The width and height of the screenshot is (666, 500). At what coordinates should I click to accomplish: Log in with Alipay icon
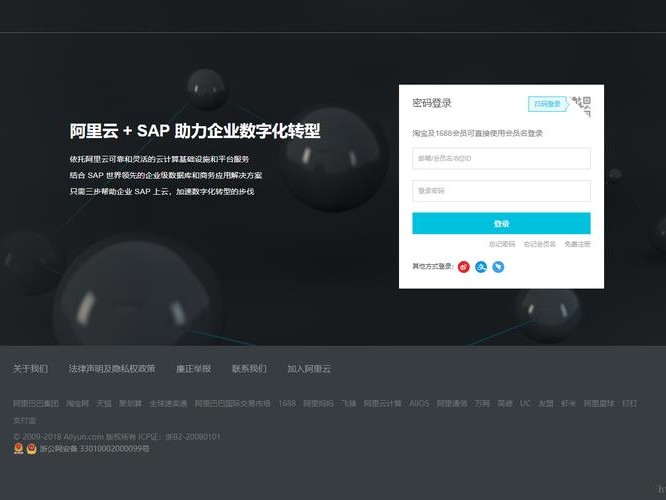(481, 267)
